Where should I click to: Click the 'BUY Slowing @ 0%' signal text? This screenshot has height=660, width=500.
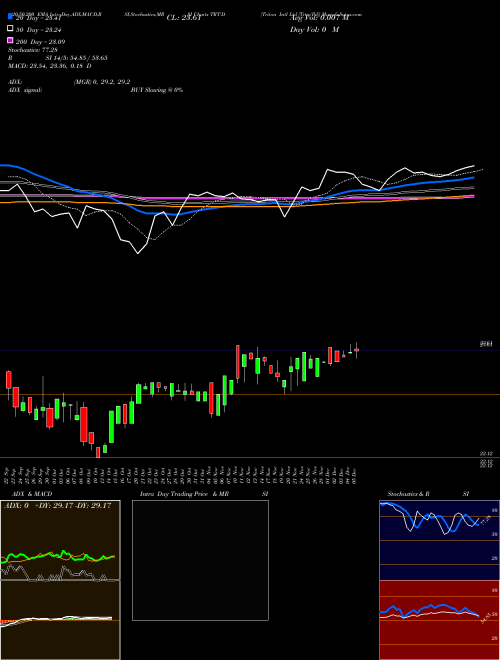click(157, 90)
